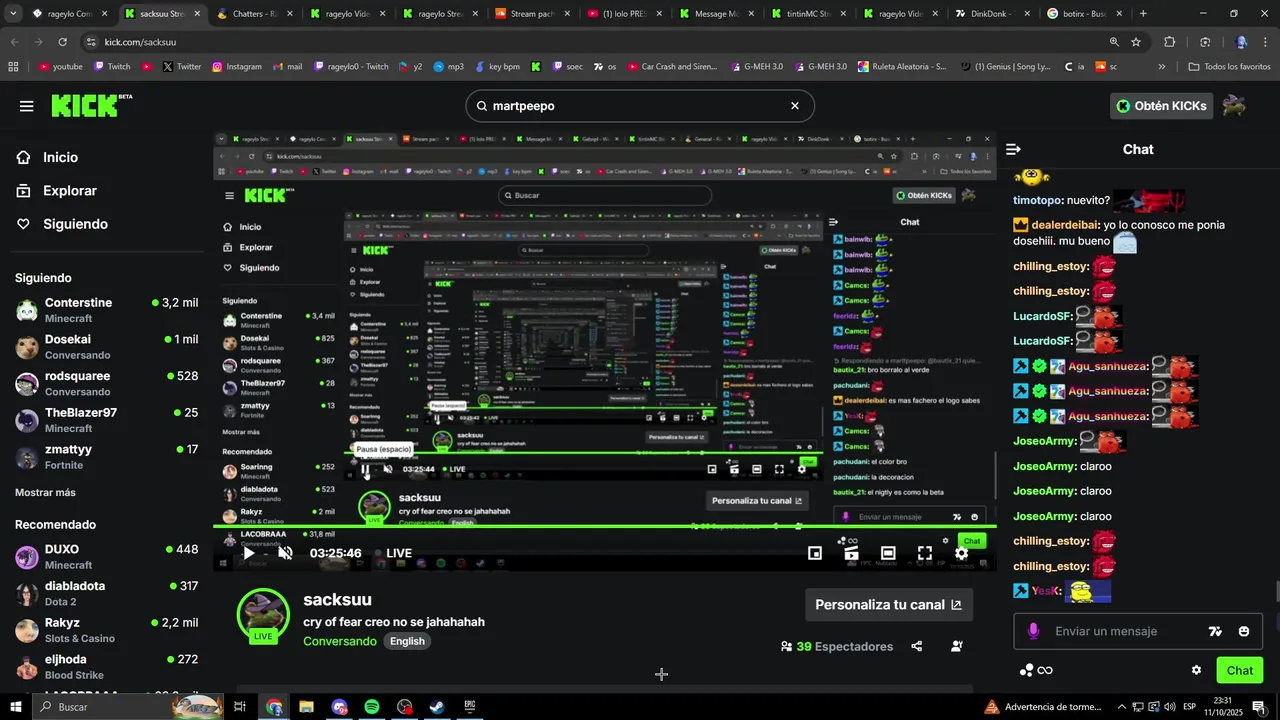Viewport: 1280px width, 720px height.
Task: Go to the Kick logo homepage
Action: (x=91, y=105)
